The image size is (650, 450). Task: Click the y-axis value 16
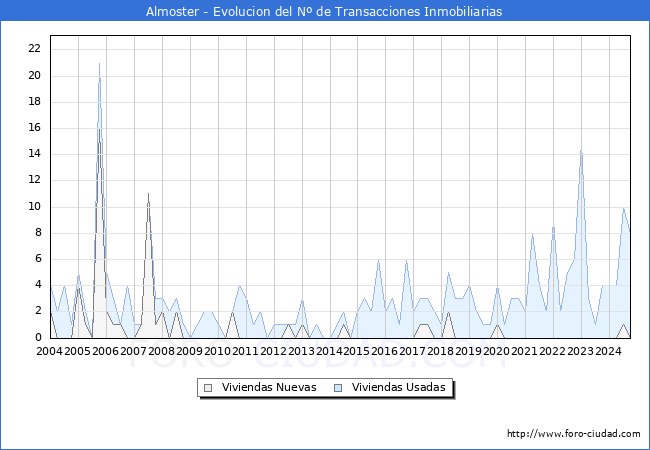pos(35,128)
